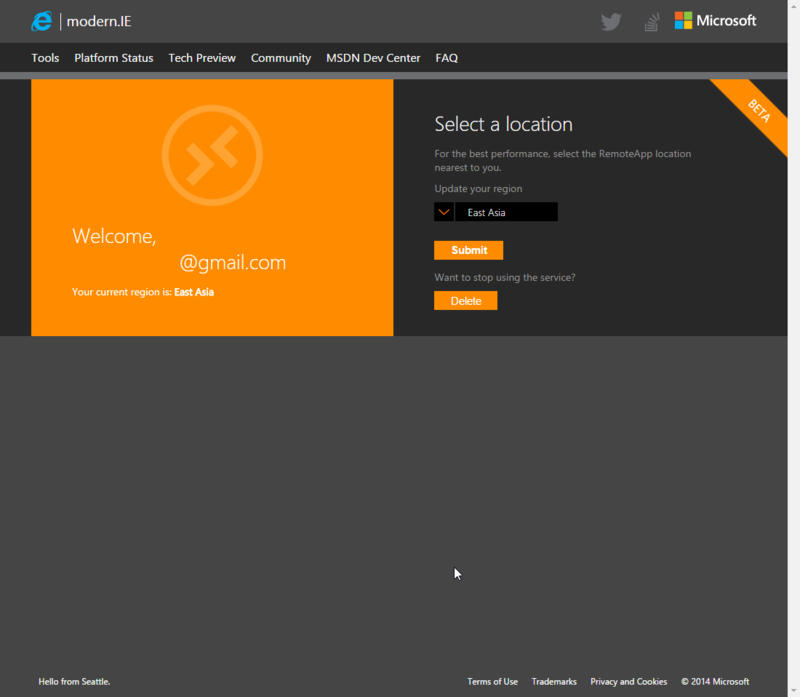
Task: Click the "Select a location" heading
Action: [x=504, y=124]
